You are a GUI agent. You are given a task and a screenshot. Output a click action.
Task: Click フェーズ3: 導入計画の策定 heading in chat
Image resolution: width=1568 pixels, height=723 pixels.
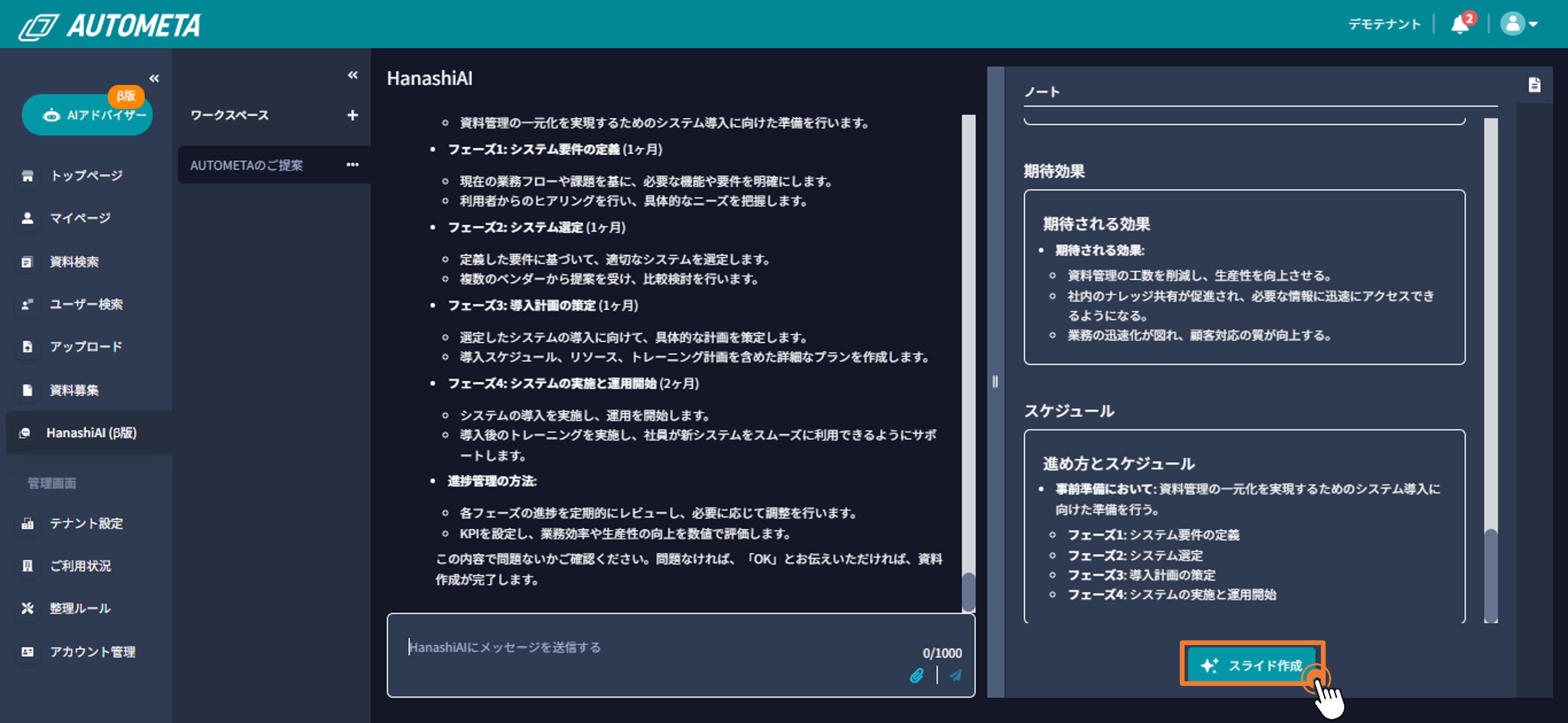(x=522, y=305)
